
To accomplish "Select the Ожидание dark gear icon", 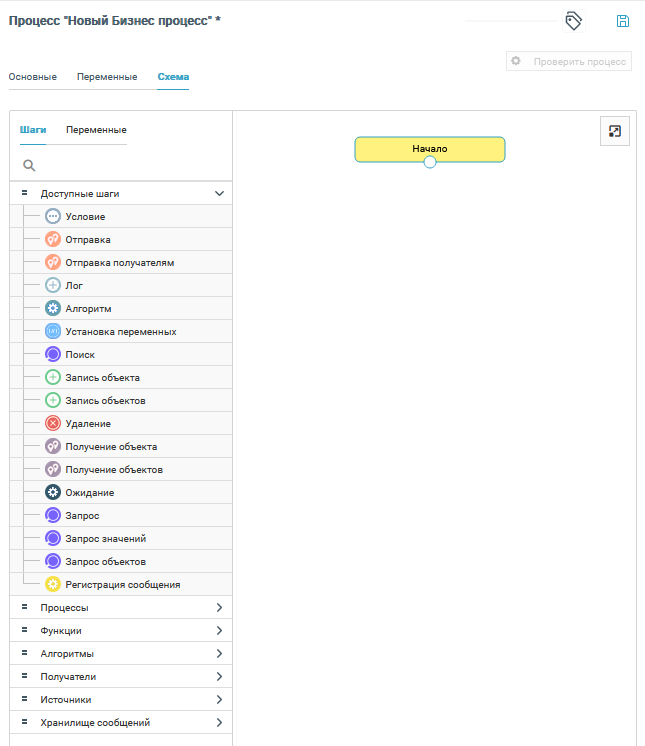I will click(53, 493).
